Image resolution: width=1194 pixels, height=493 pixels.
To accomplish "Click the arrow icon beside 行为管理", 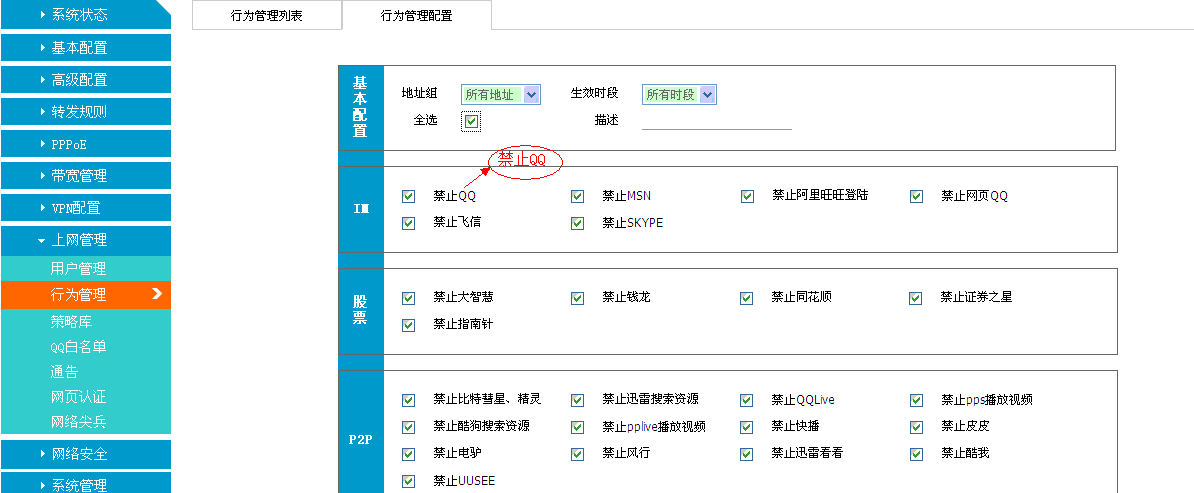I will click(157, 294).
